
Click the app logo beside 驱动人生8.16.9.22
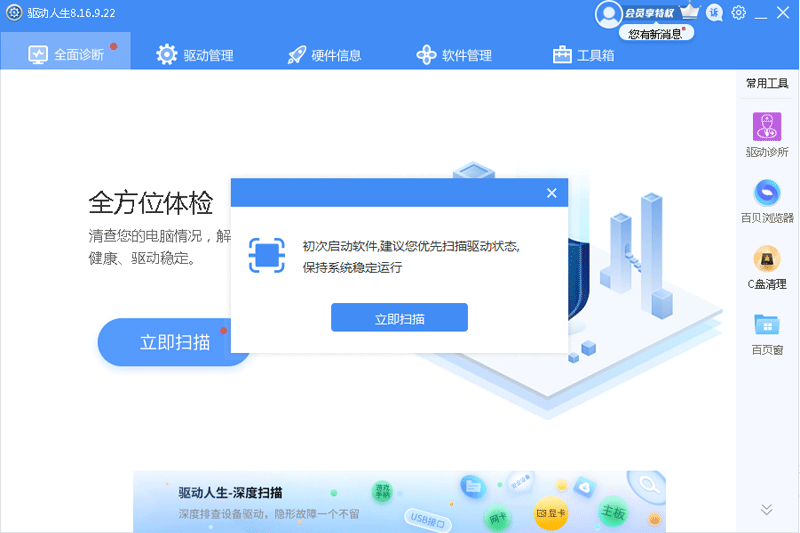(x=14, y=13)
